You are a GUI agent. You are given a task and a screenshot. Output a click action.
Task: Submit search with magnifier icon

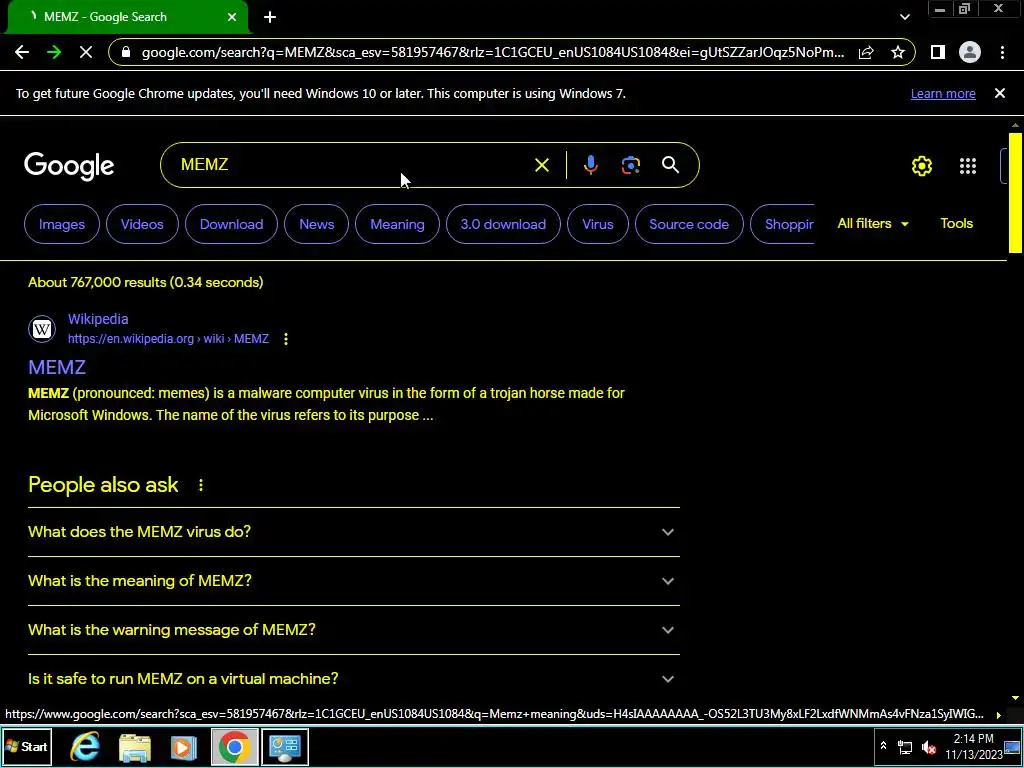pos(670,165)
